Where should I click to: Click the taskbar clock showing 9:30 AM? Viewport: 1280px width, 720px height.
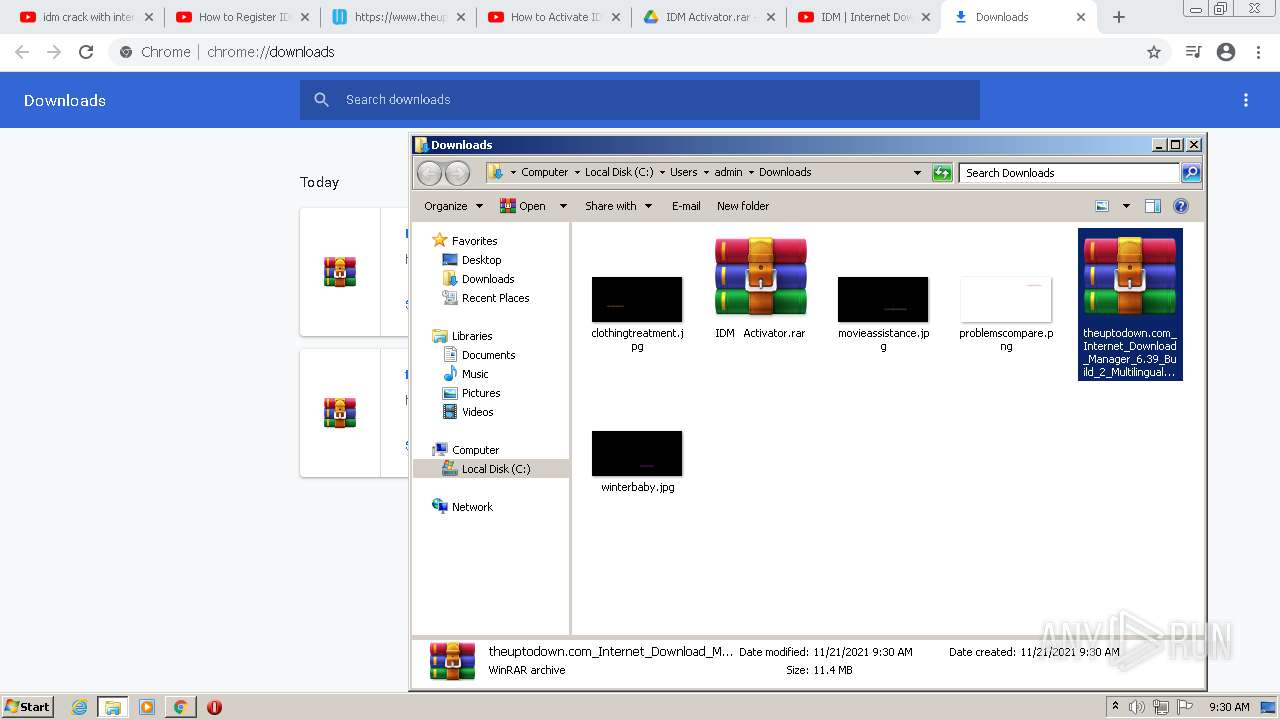coord(1229,707)
